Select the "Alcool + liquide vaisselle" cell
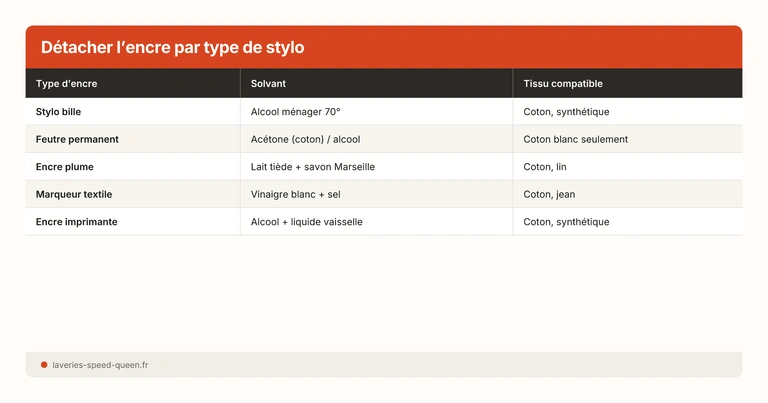Viewport: 768px width, 403px height. tap(307, 222)
